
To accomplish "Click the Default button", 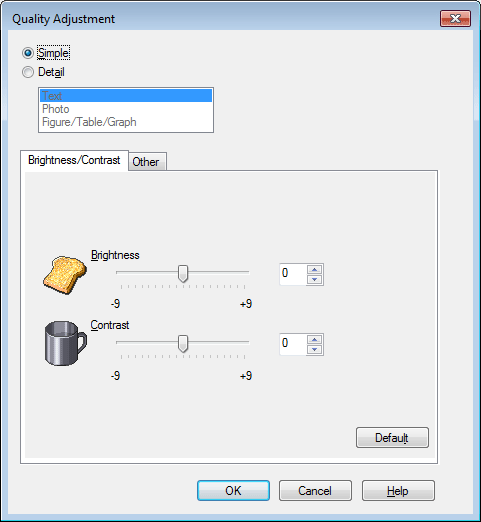I will tap(392, 437).
